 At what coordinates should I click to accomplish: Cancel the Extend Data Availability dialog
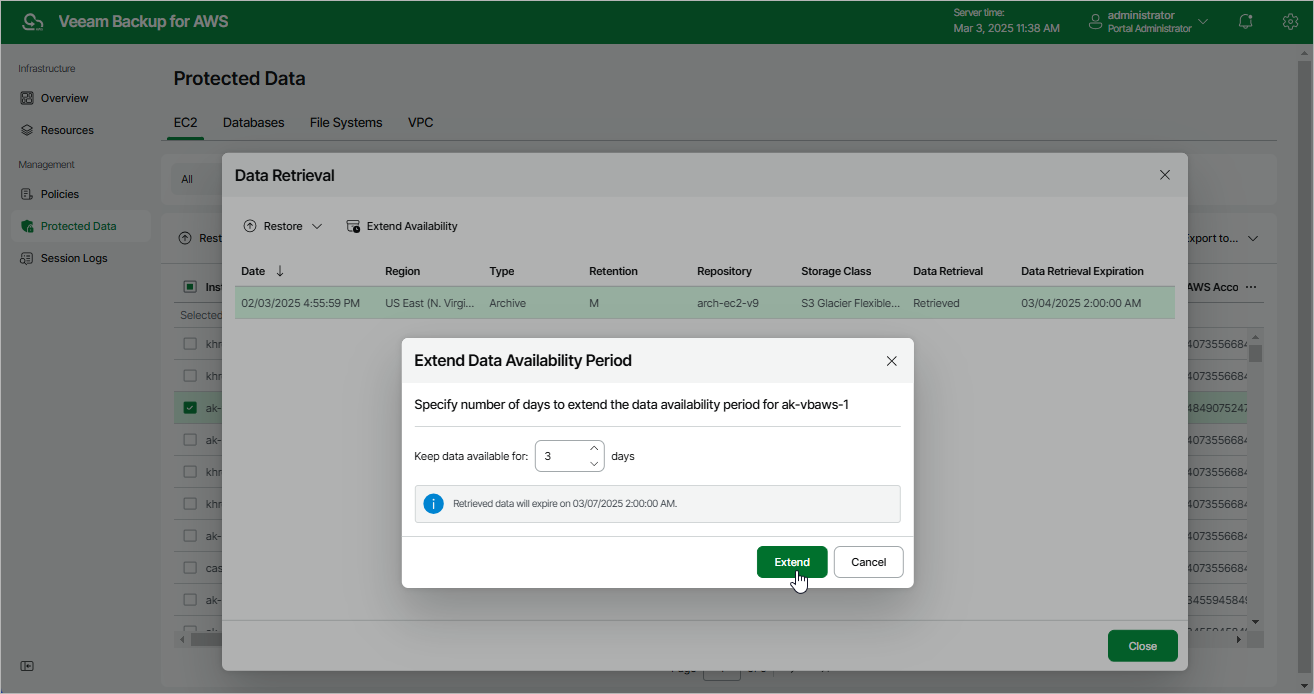click(868, 562)
